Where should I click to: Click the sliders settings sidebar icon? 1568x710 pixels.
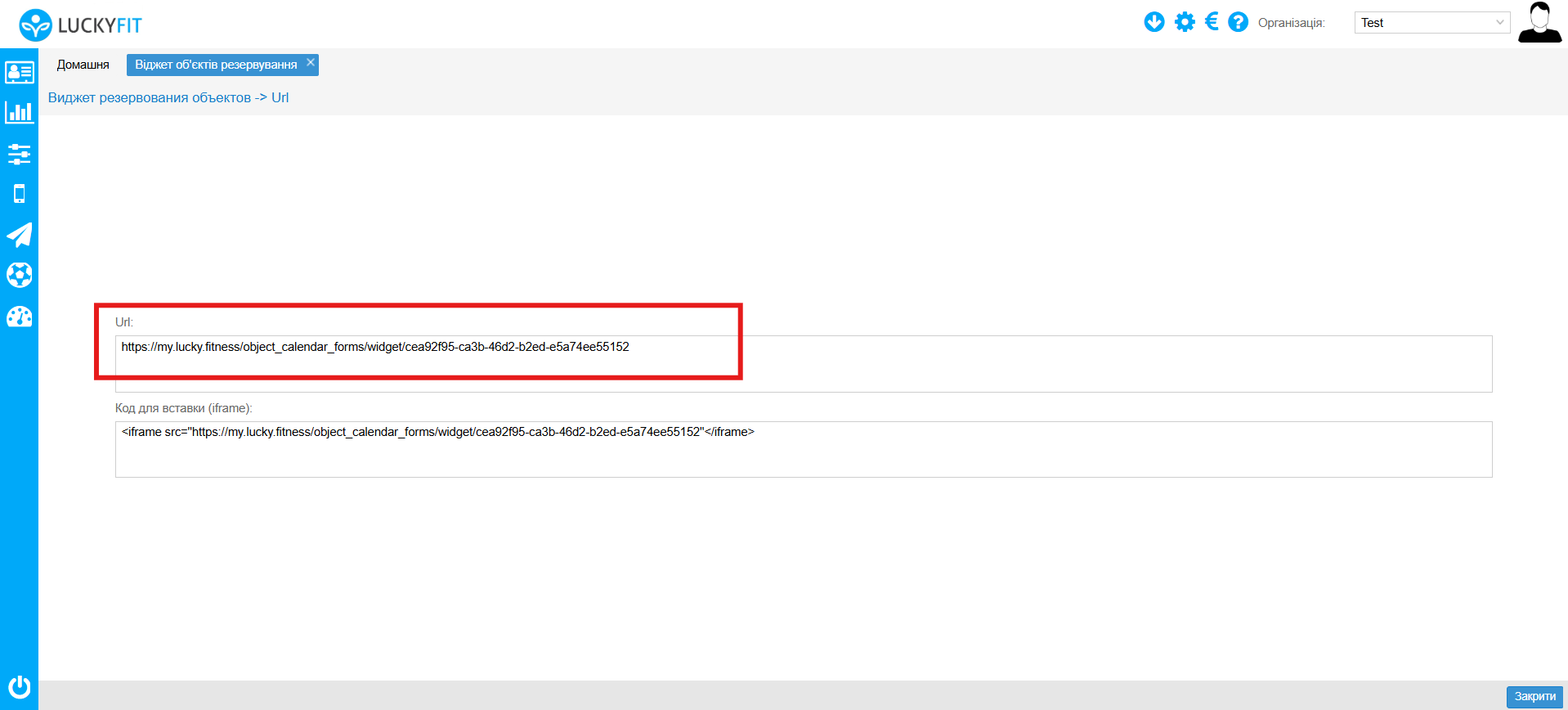tap(19, 154)
